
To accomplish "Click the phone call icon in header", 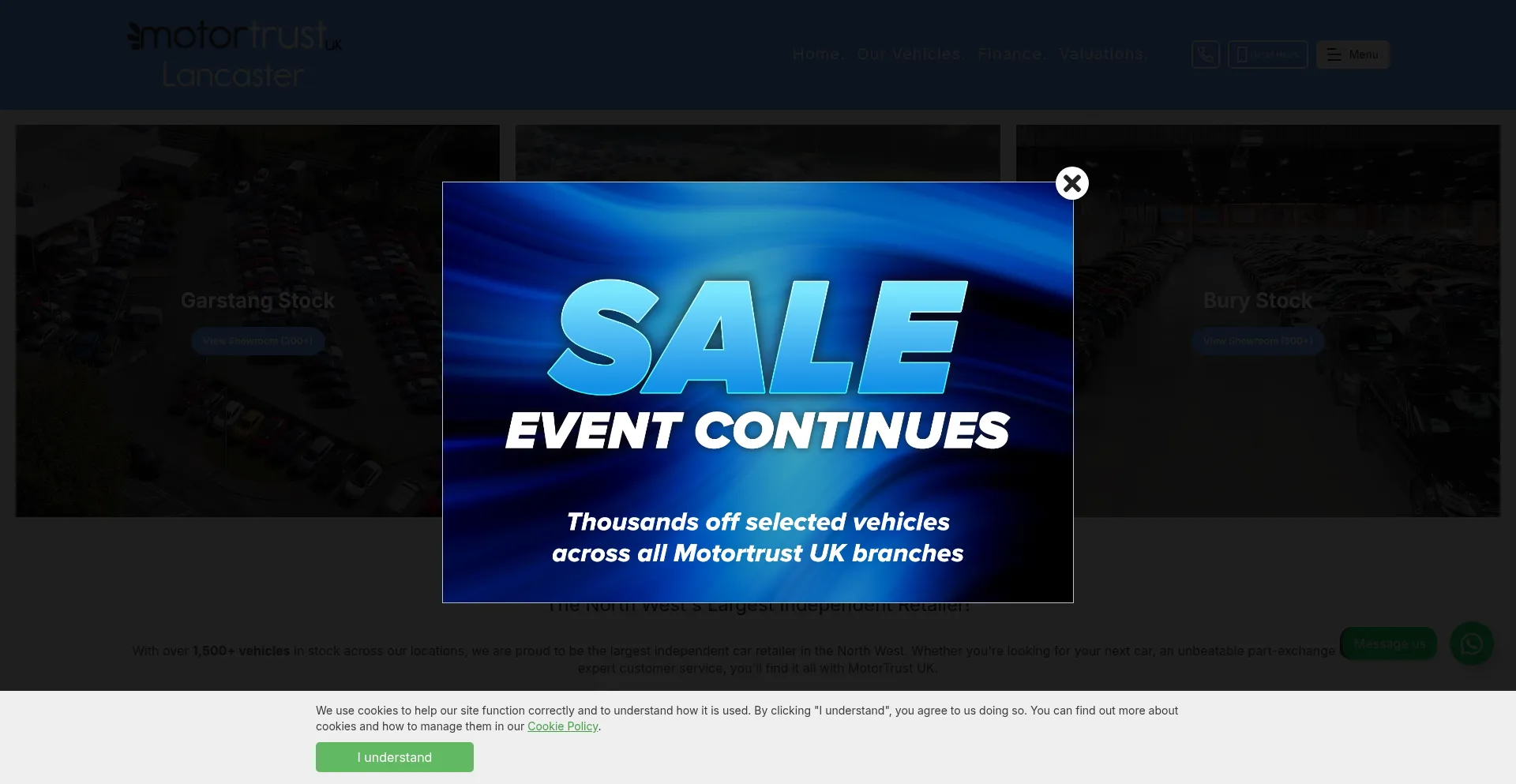I will [1206, 54].
